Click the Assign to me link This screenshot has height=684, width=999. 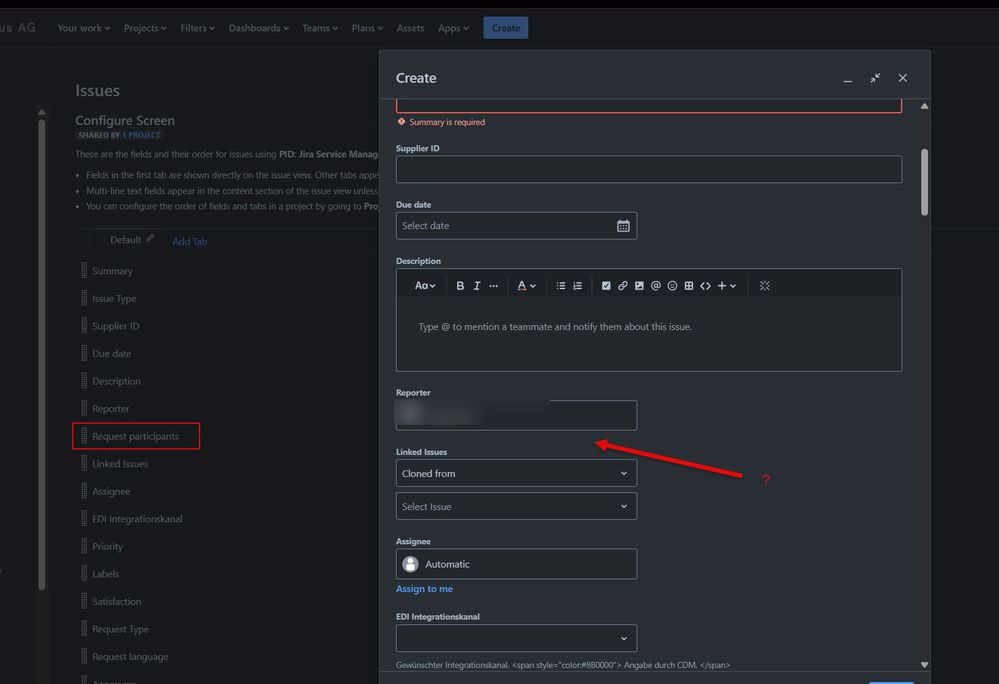[x=424, y=588]
